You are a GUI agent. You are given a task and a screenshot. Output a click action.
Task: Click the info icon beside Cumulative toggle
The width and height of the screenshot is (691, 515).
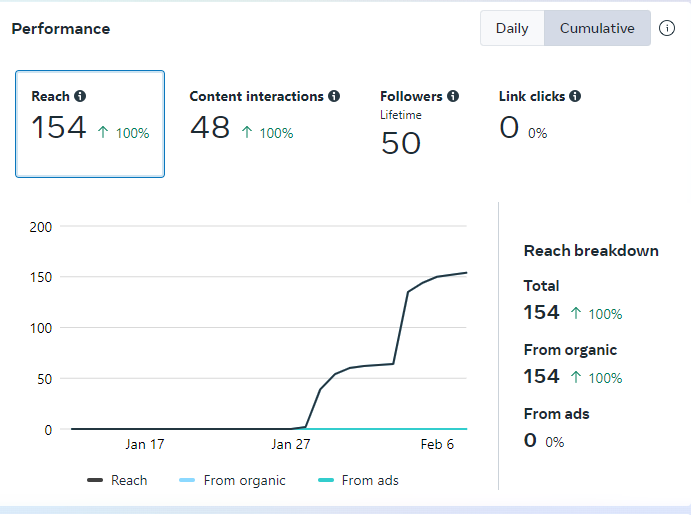coord(667,28)
